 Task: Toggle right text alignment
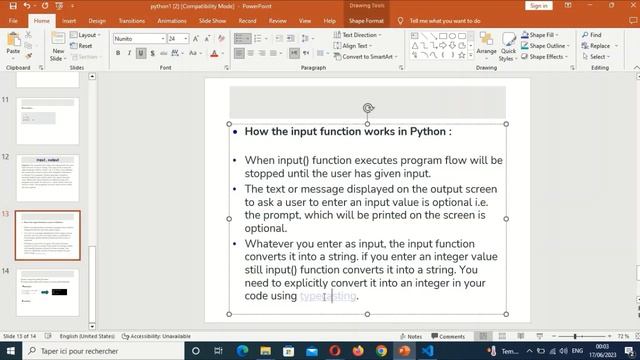[x=262, y=53]
